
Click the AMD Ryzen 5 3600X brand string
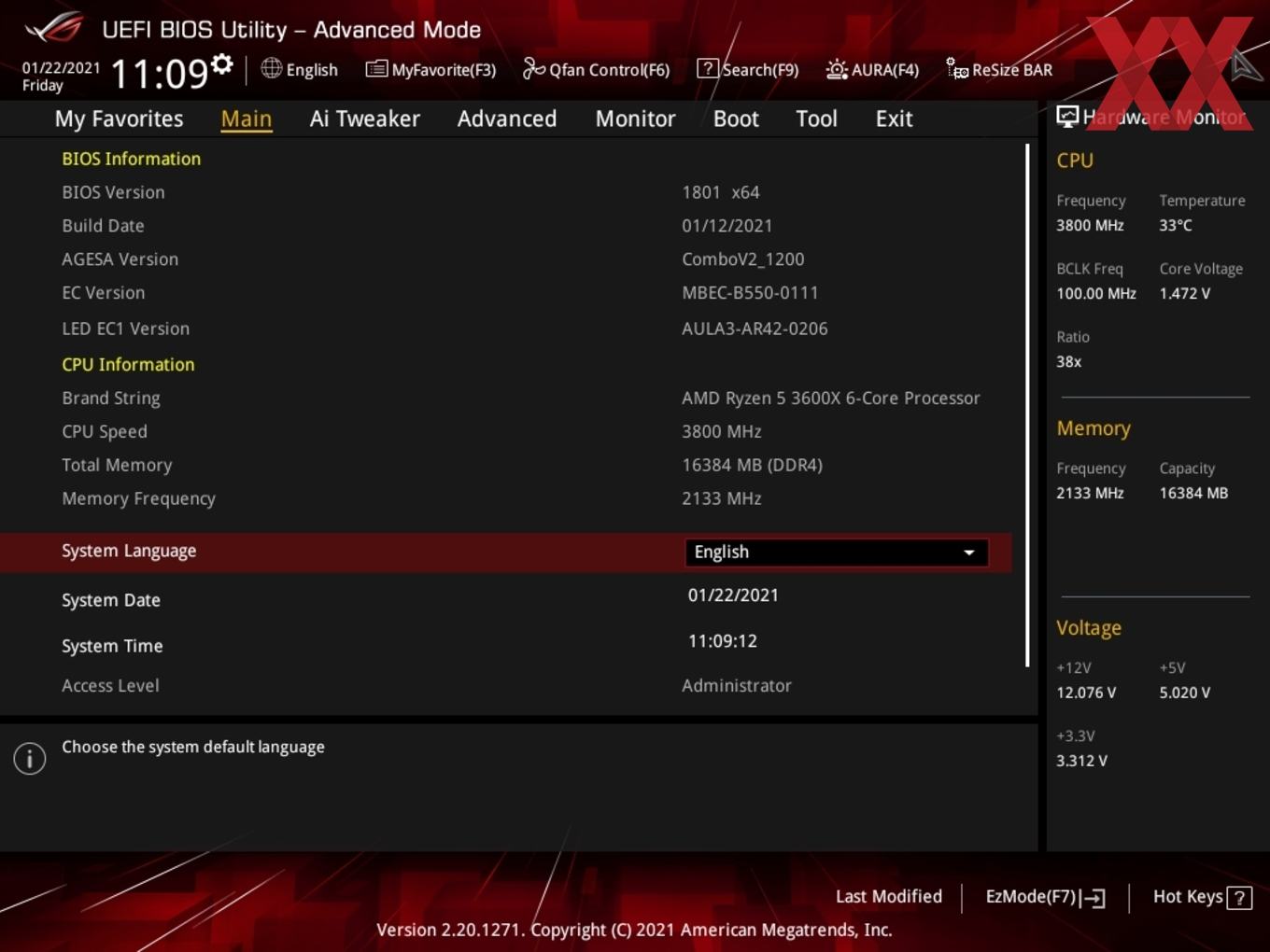pyautogui.click(x=831, y=399)
